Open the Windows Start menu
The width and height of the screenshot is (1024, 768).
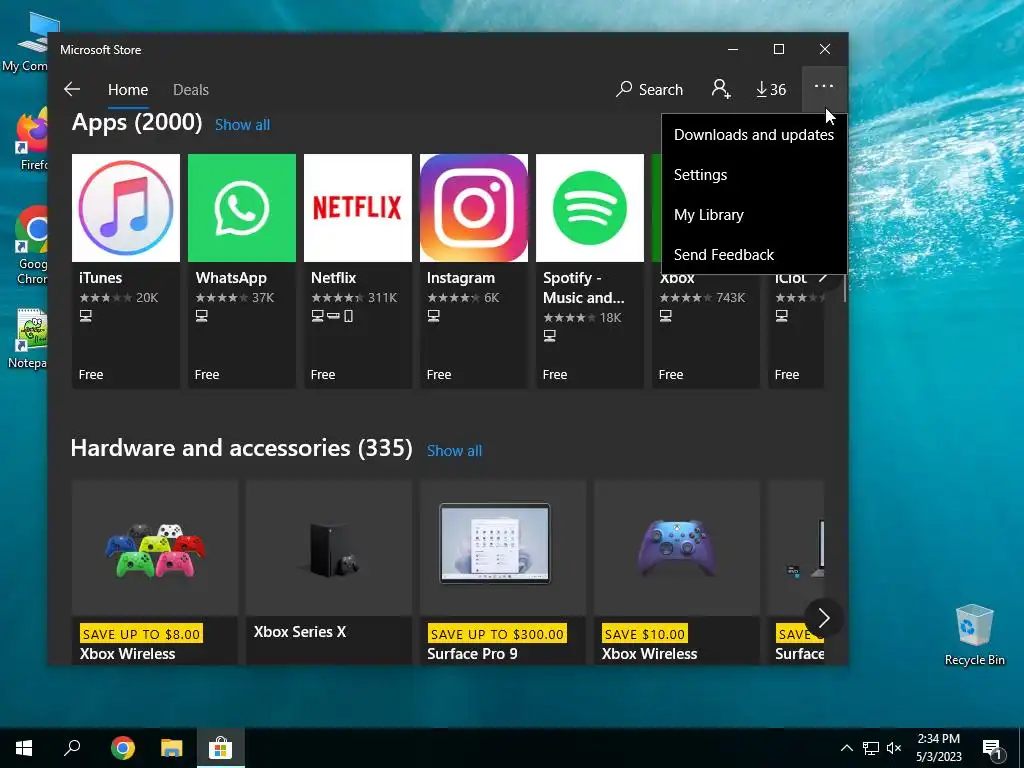tap(24, 748)
